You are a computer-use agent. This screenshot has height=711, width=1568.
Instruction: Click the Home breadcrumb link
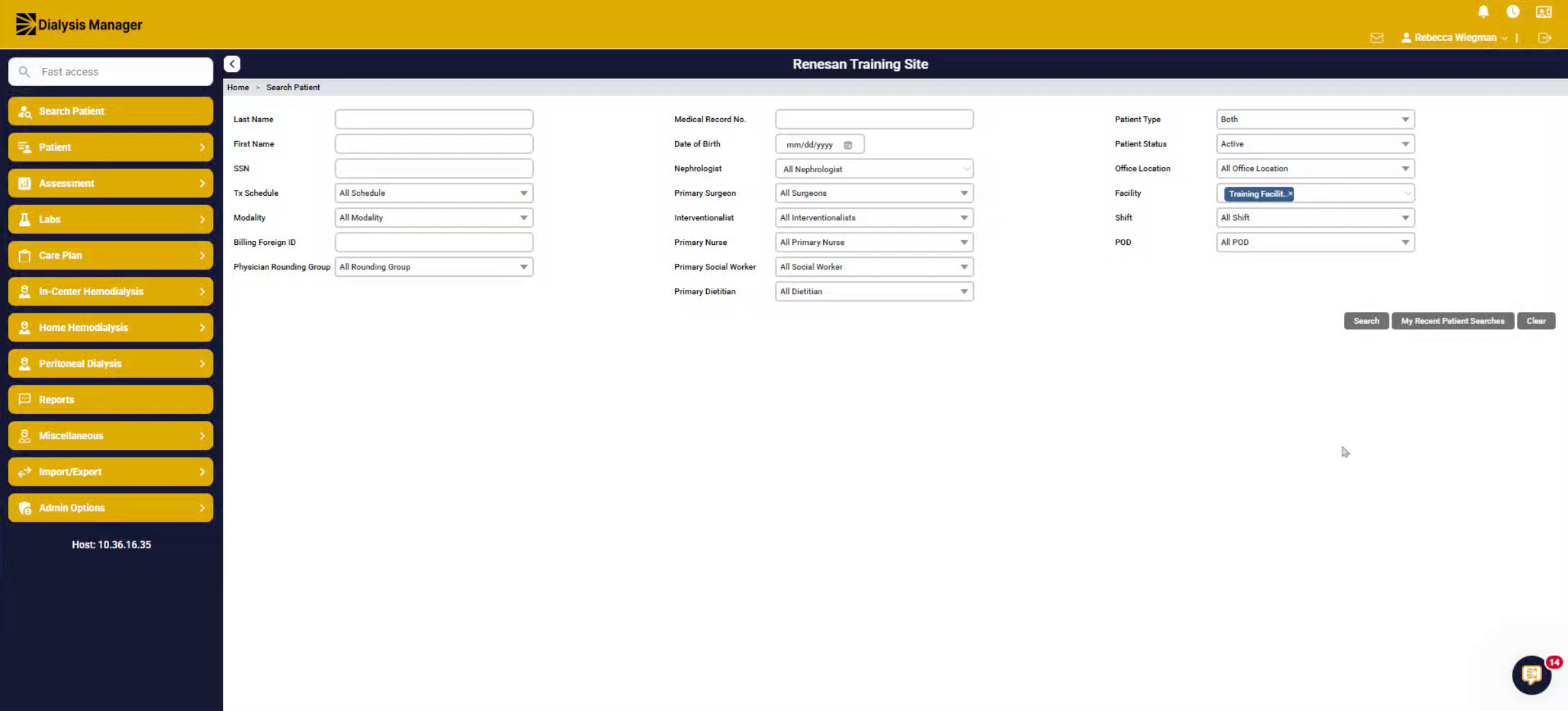click(x=238, y=87)
